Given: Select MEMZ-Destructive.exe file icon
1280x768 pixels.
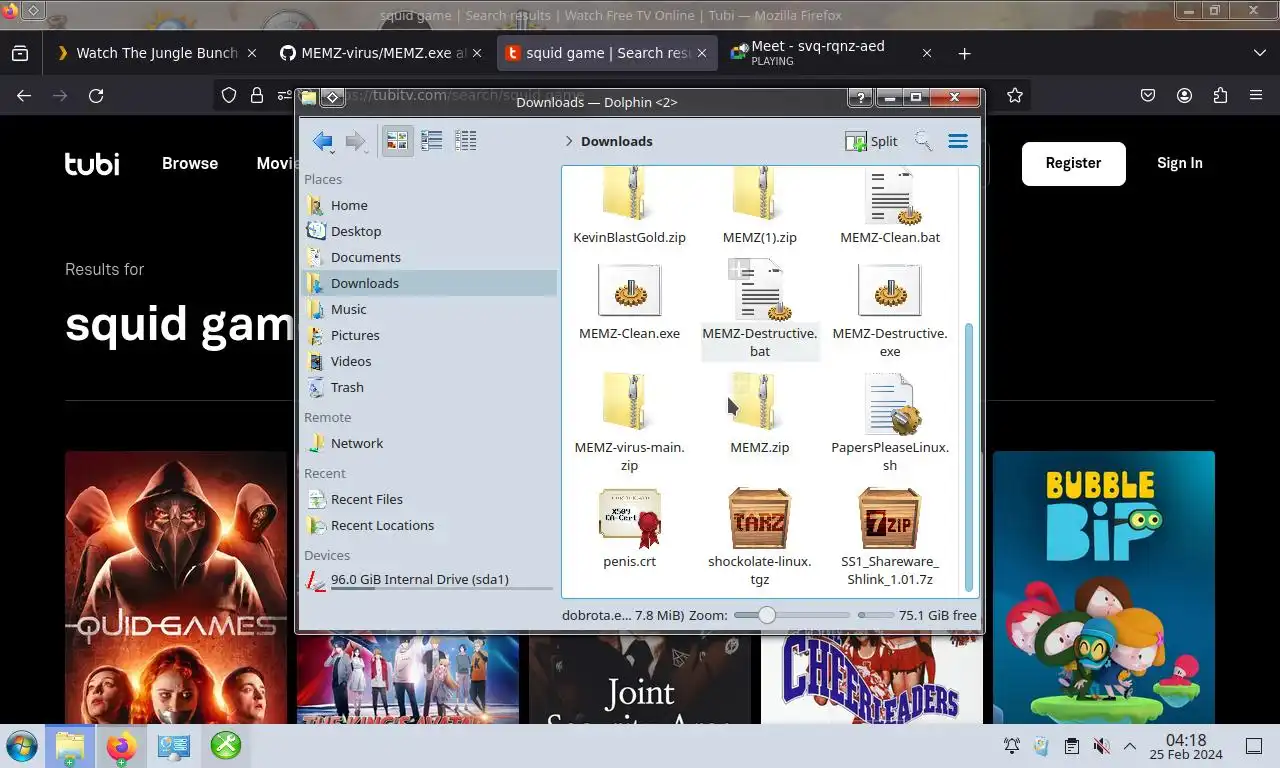Looking at the screenshot, I should coord(890,291).
